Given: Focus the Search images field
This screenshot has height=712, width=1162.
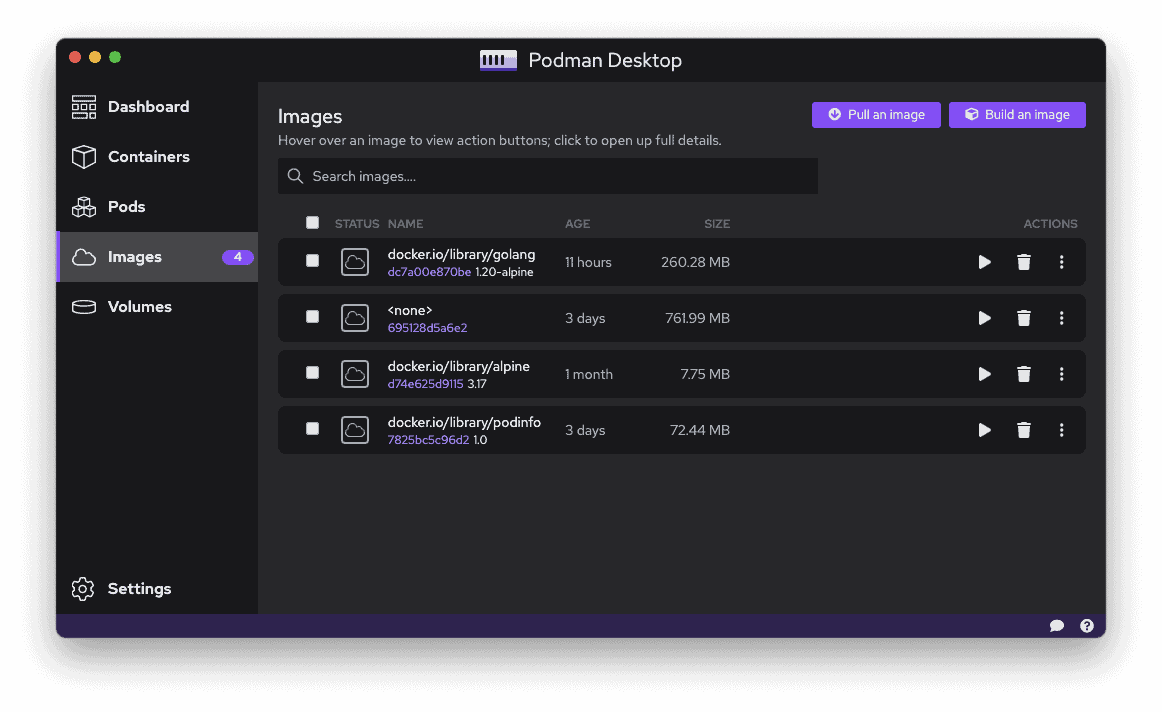Looking at the screenshot, I should tap(548, 176).
